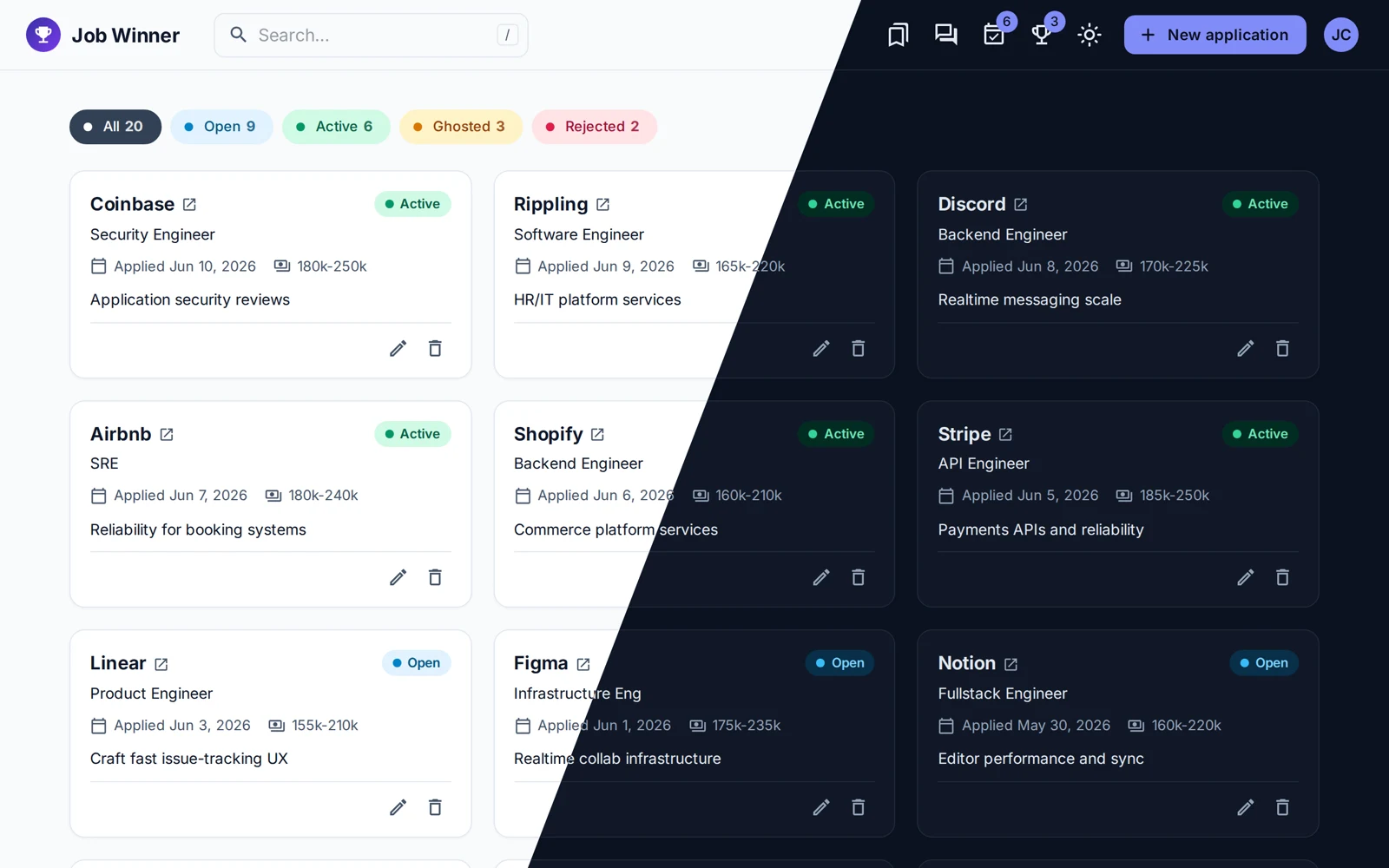Image resolution: width=1389 pixels, height=868 pixels.
Task: Click the Open status badge on Linear
Action: click(x=416, y=663)
